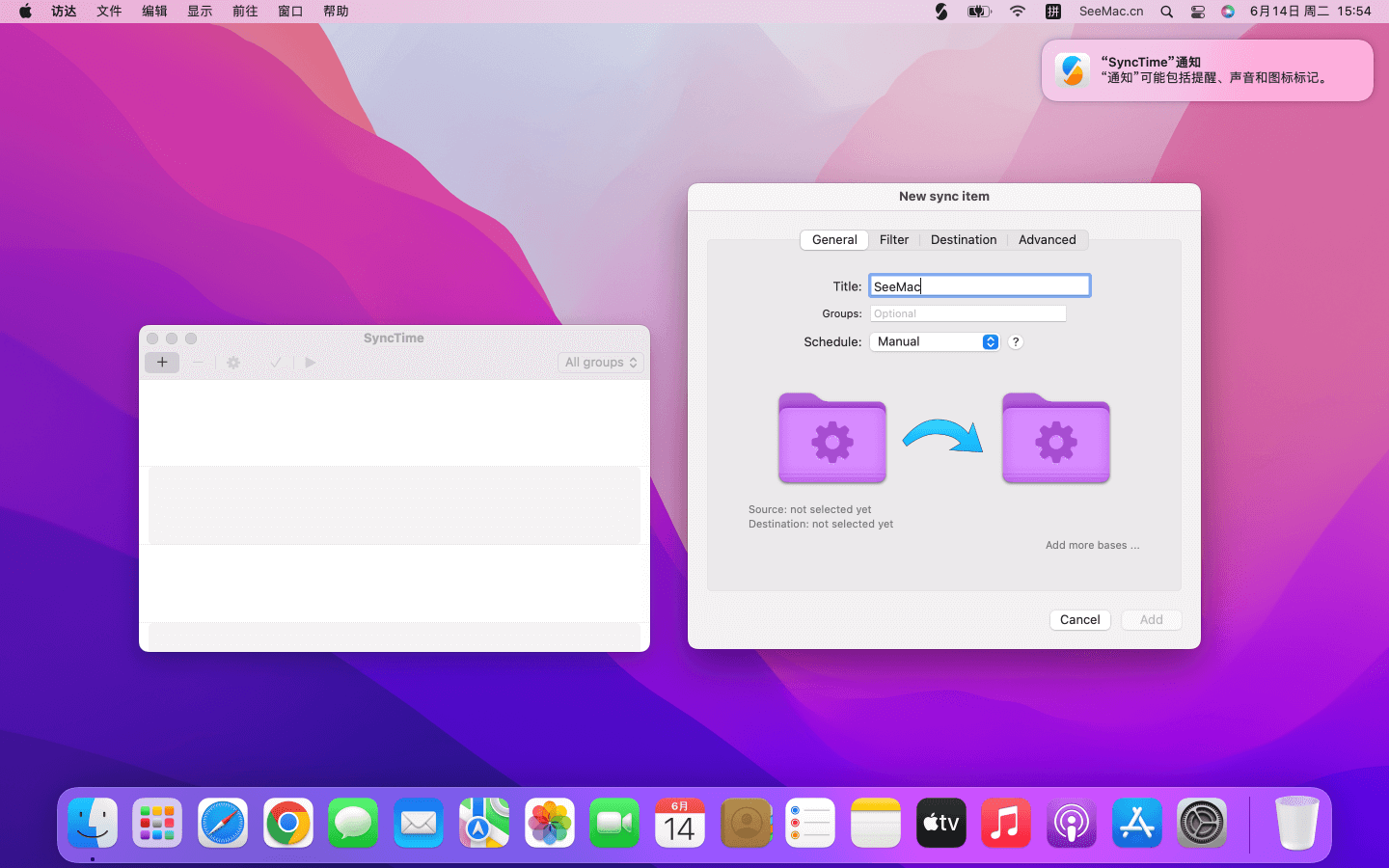Screen dimensions: 1389x868
Task: Click the SyncTime icon in menu bar
Action: click(x=941, y=12)
